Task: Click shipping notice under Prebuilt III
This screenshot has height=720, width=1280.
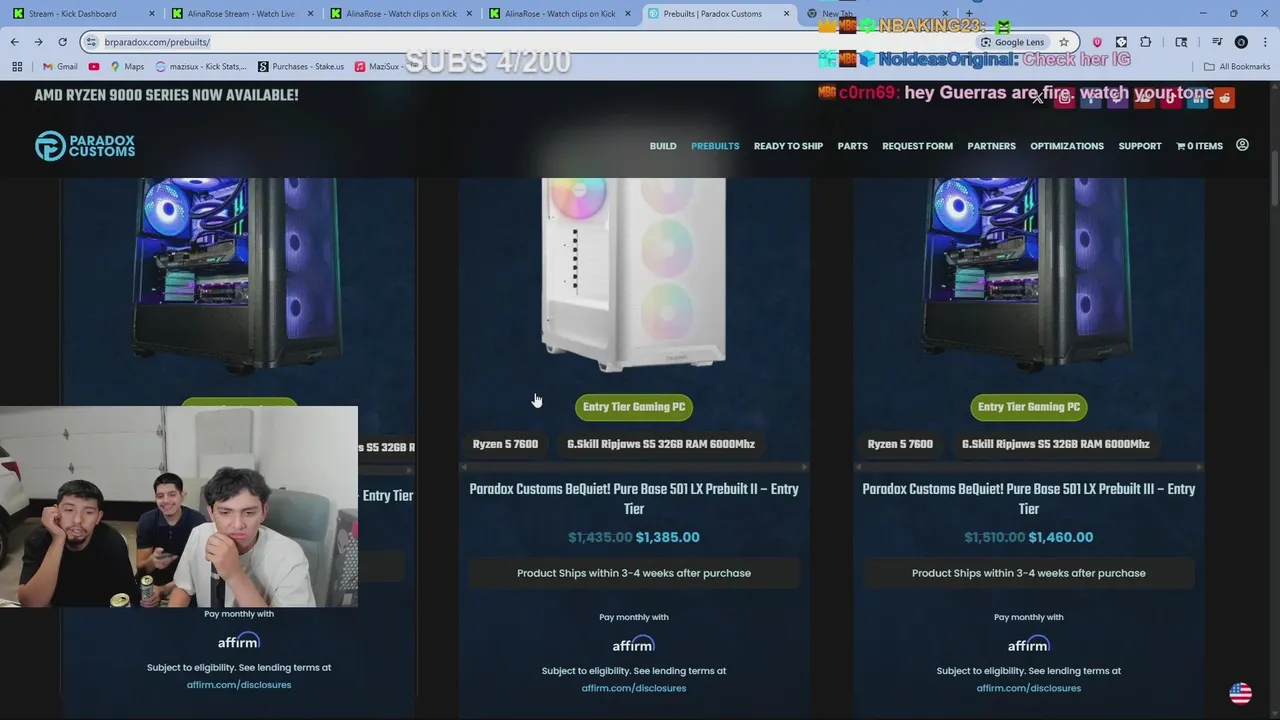Action: pos(1029,573)
